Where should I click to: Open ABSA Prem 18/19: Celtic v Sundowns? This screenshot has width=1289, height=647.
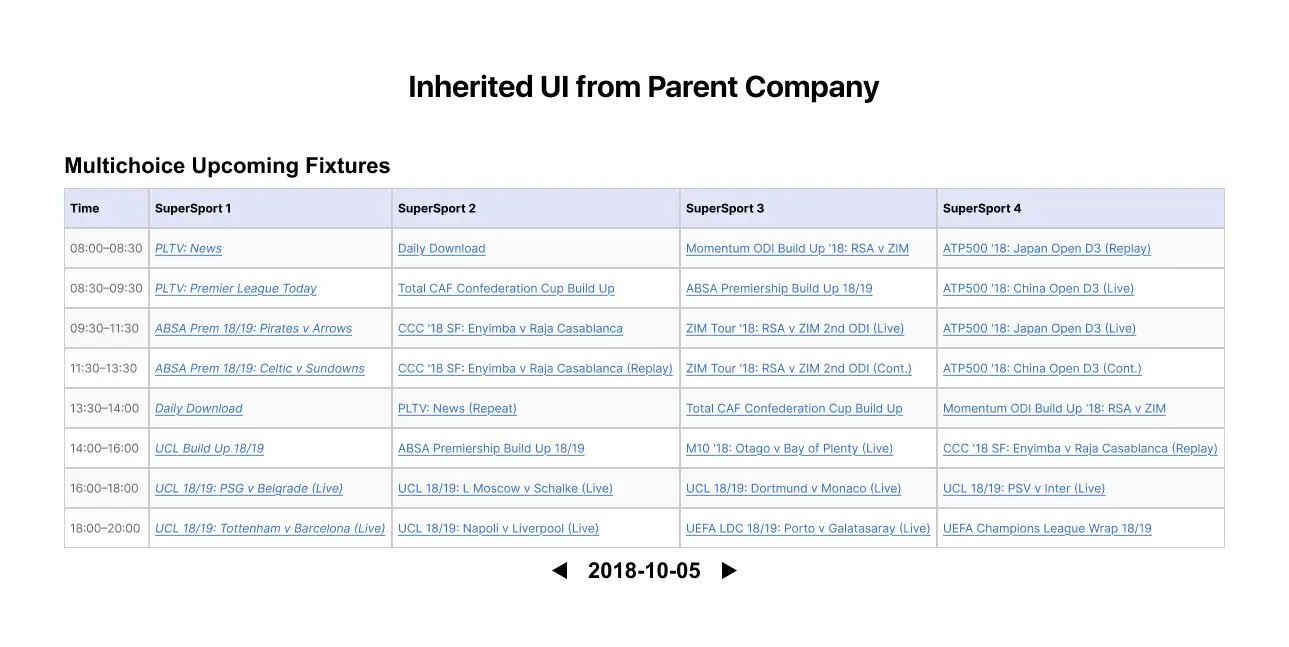coord(259,368)
